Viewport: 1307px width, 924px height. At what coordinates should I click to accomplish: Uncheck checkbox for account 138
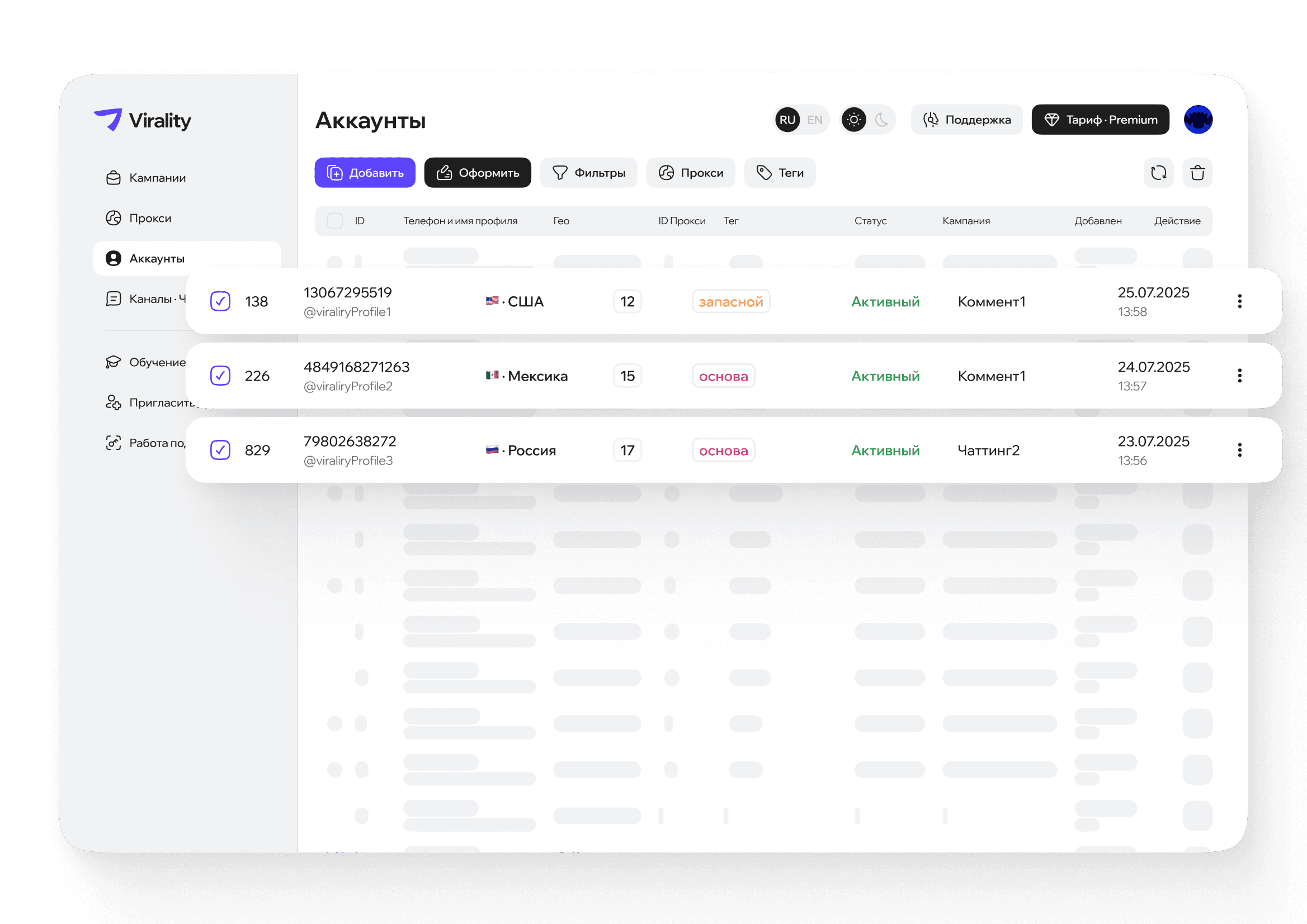point(220,301)
